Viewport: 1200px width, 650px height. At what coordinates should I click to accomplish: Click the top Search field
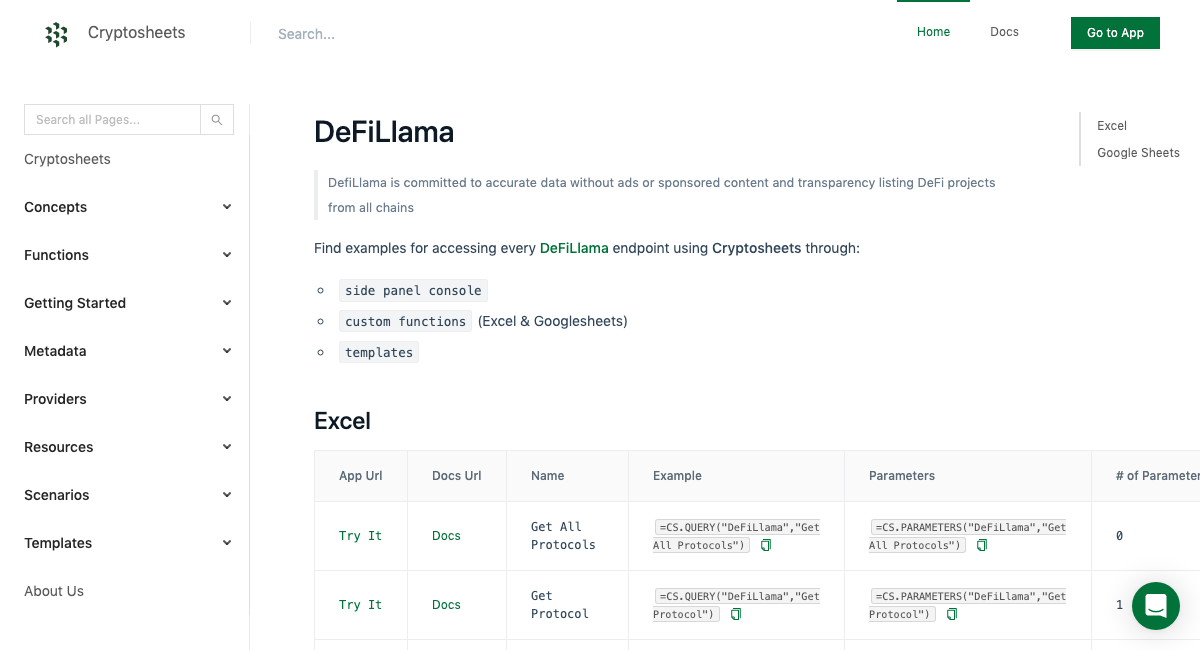click(x=306, y=34)
